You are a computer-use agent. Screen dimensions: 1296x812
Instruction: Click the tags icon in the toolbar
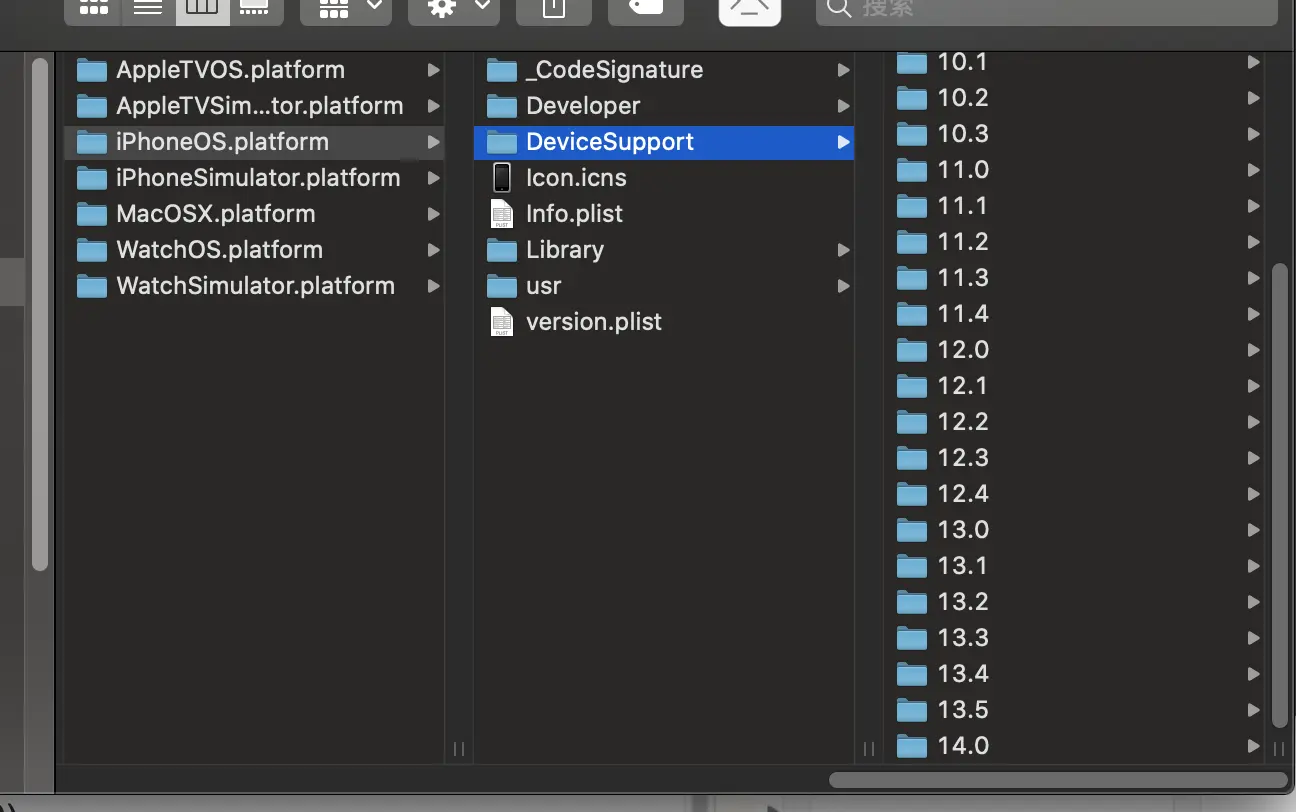(x=646, y=8)
